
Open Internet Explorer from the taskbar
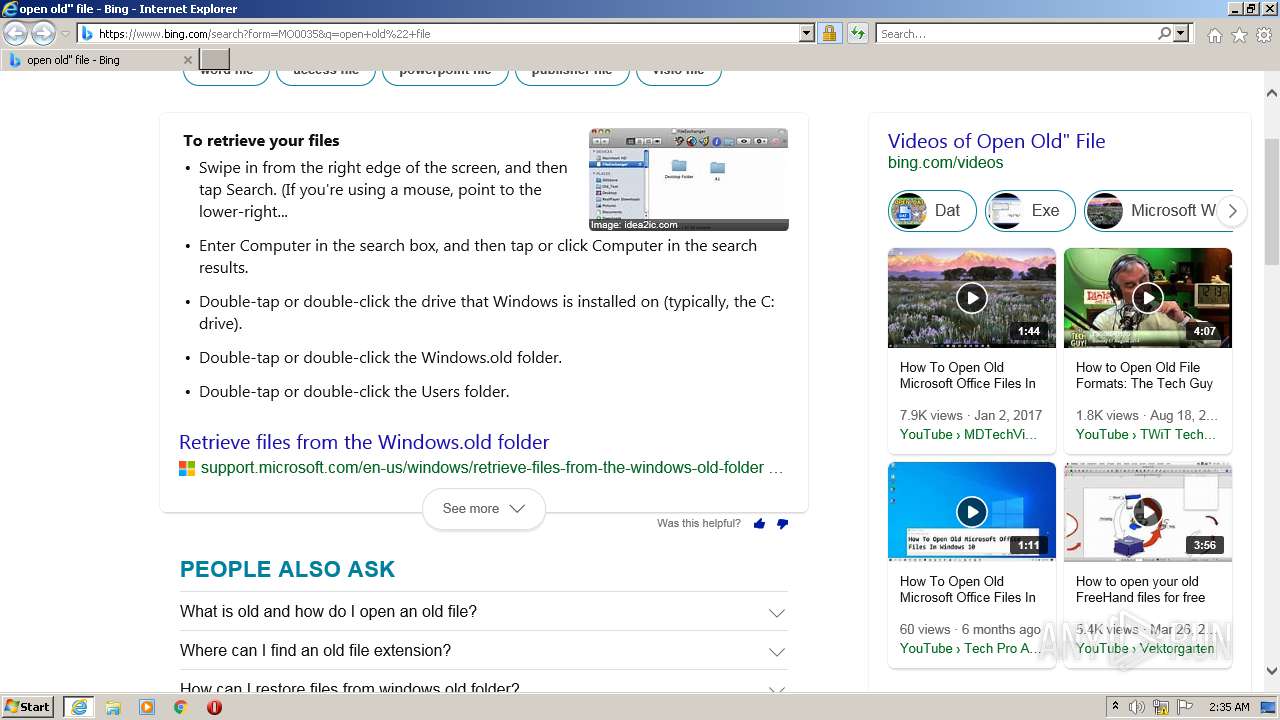tap(79, 707)
